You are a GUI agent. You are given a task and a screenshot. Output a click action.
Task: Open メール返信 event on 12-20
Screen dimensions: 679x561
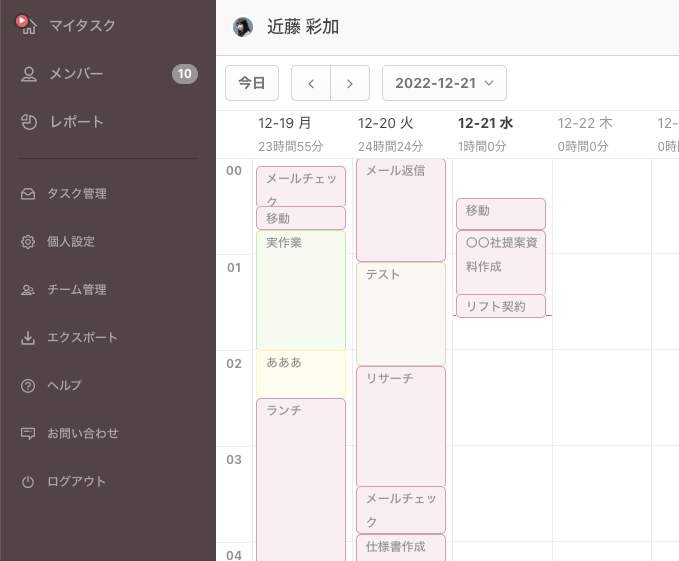[401, 210]
